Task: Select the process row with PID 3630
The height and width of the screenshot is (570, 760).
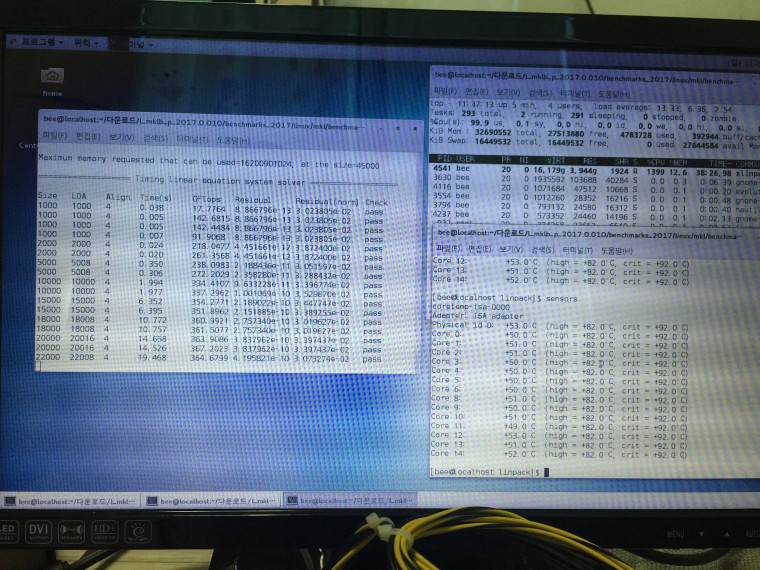Action: [x=596, y=179]
